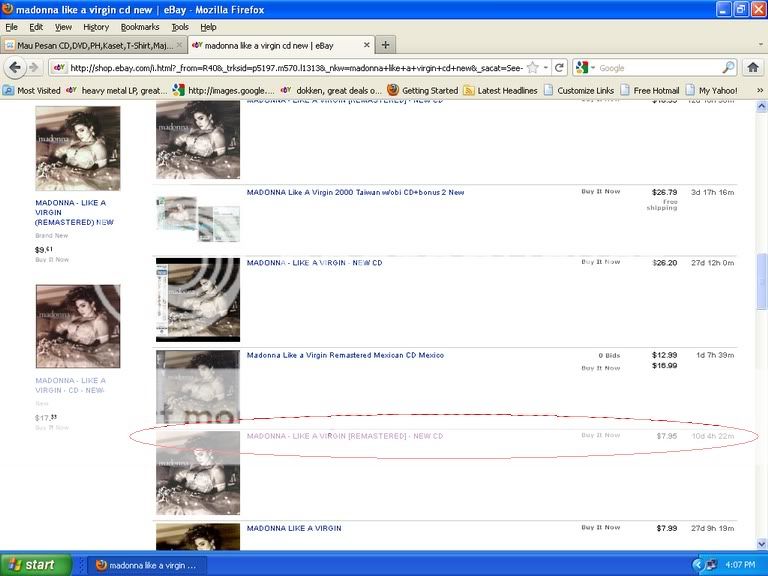Click the sidebar thumbnail above $17.33 item

(x=78, y=326)
